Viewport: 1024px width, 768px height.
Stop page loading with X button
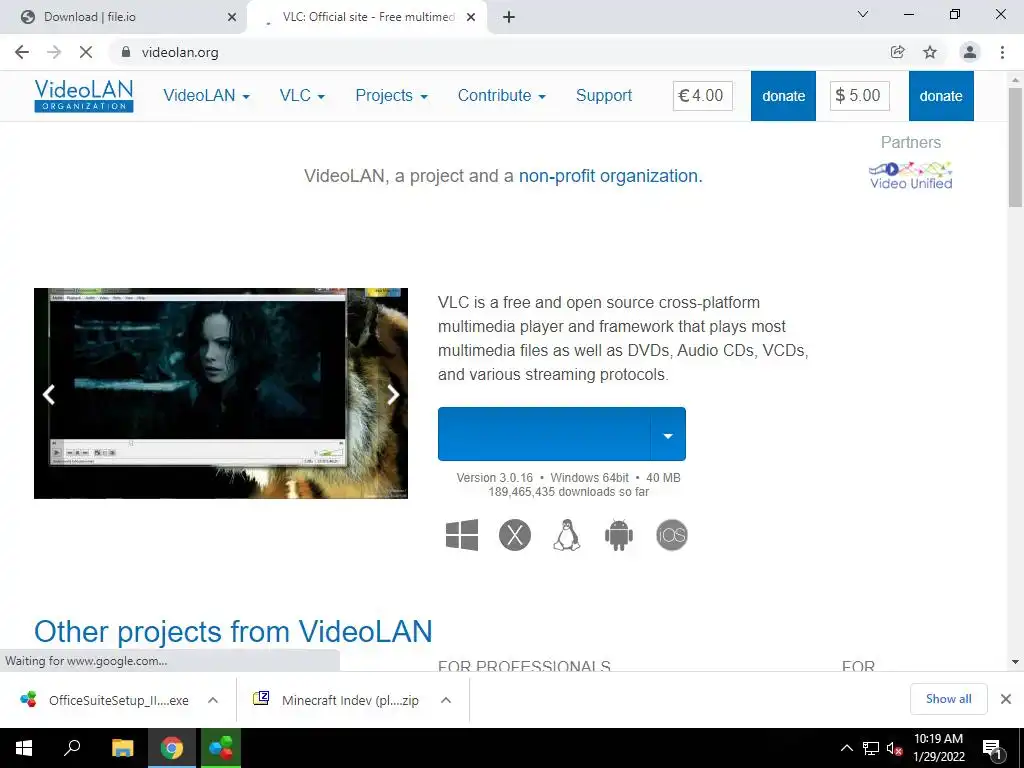pyautogui.click(x=86, y=52)
